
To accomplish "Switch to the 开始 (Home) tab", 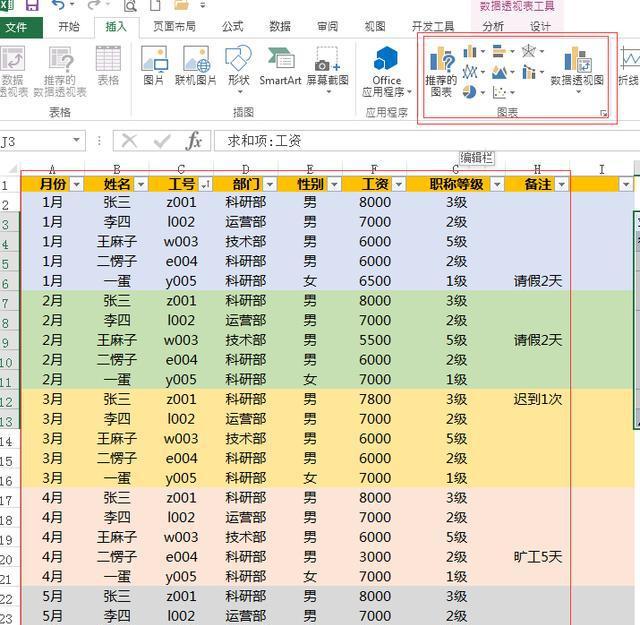I will [69, 27].
